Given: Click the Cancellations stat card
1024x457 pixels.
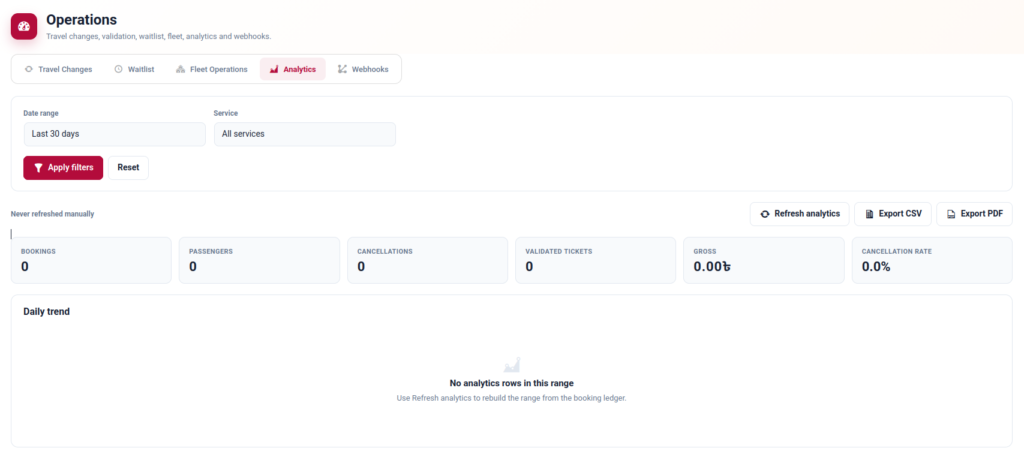Looking at the screenshot, I should click(x=427, y=260).
